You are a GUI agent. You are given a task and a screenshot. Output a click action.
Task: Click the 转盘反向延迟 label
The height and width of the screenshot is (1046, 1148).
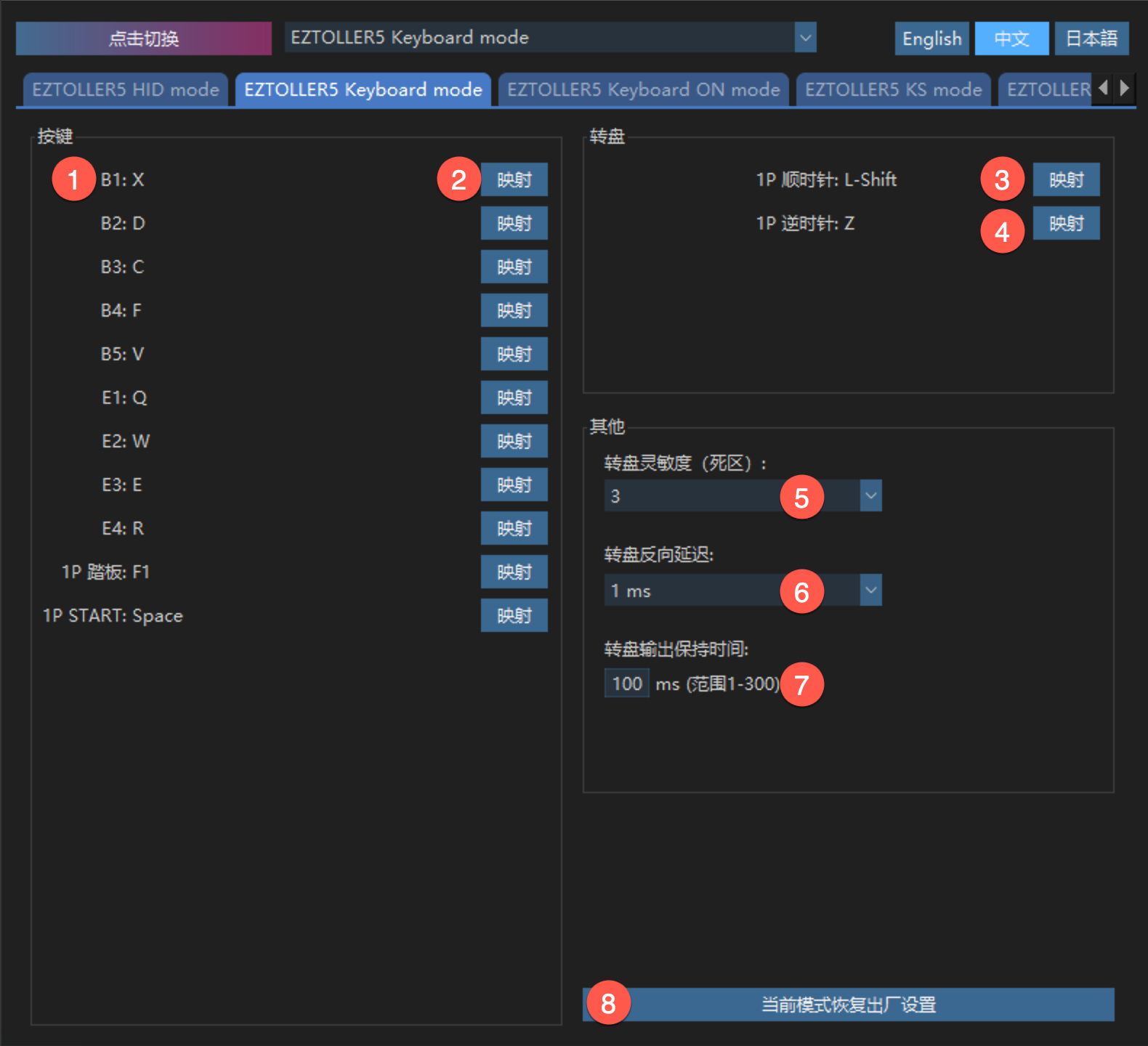659,555
